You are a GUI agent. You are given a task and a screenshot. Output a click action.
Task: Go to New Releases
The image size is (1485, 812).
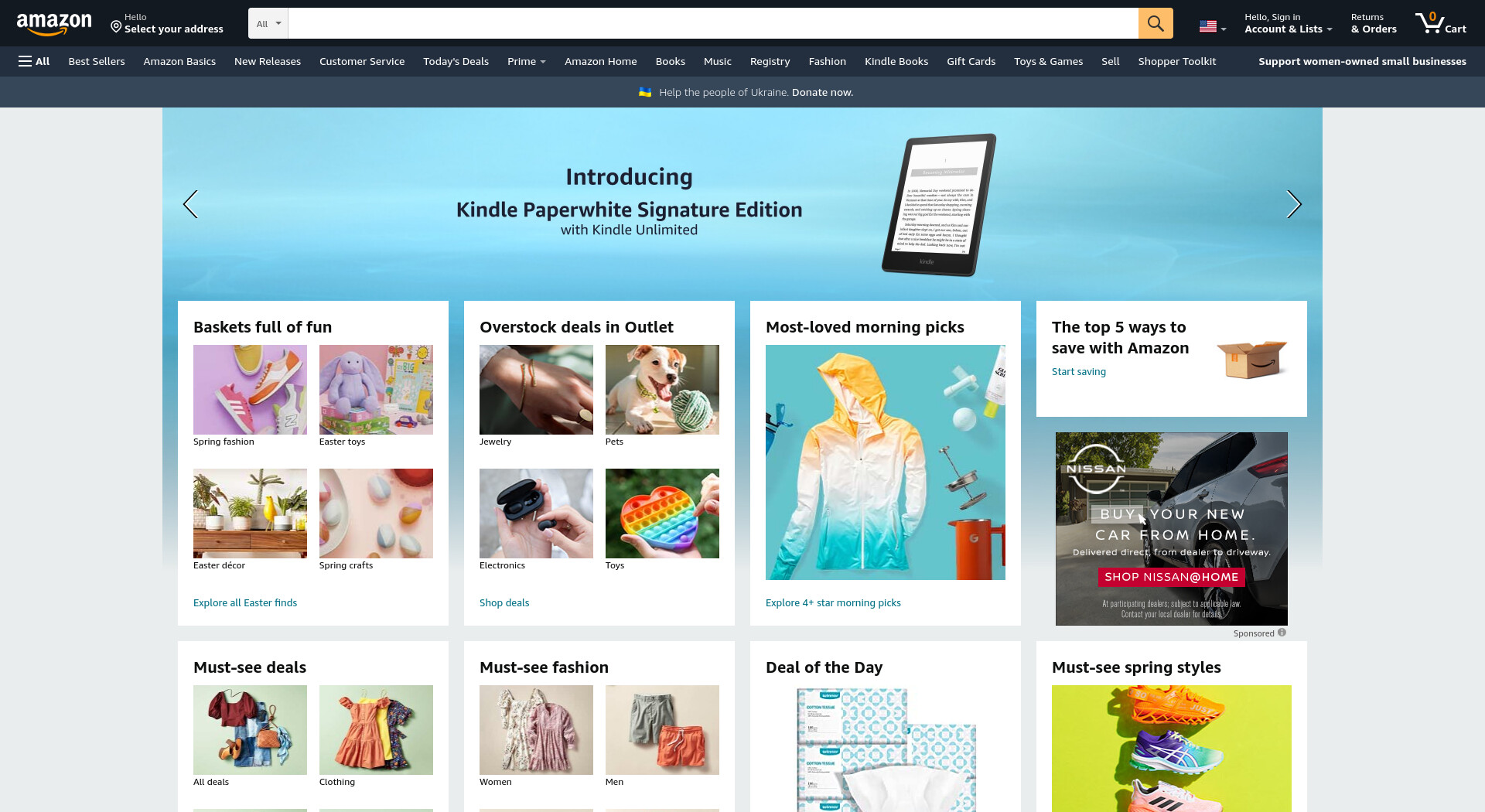pos(268,61)
